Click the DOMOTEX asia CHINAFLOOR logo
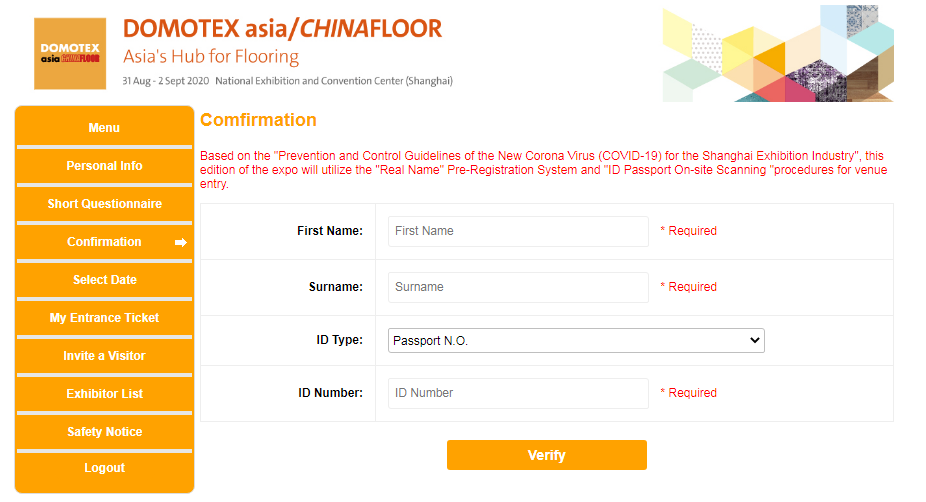This screenshot has width=926, height=502. point(69,53)
